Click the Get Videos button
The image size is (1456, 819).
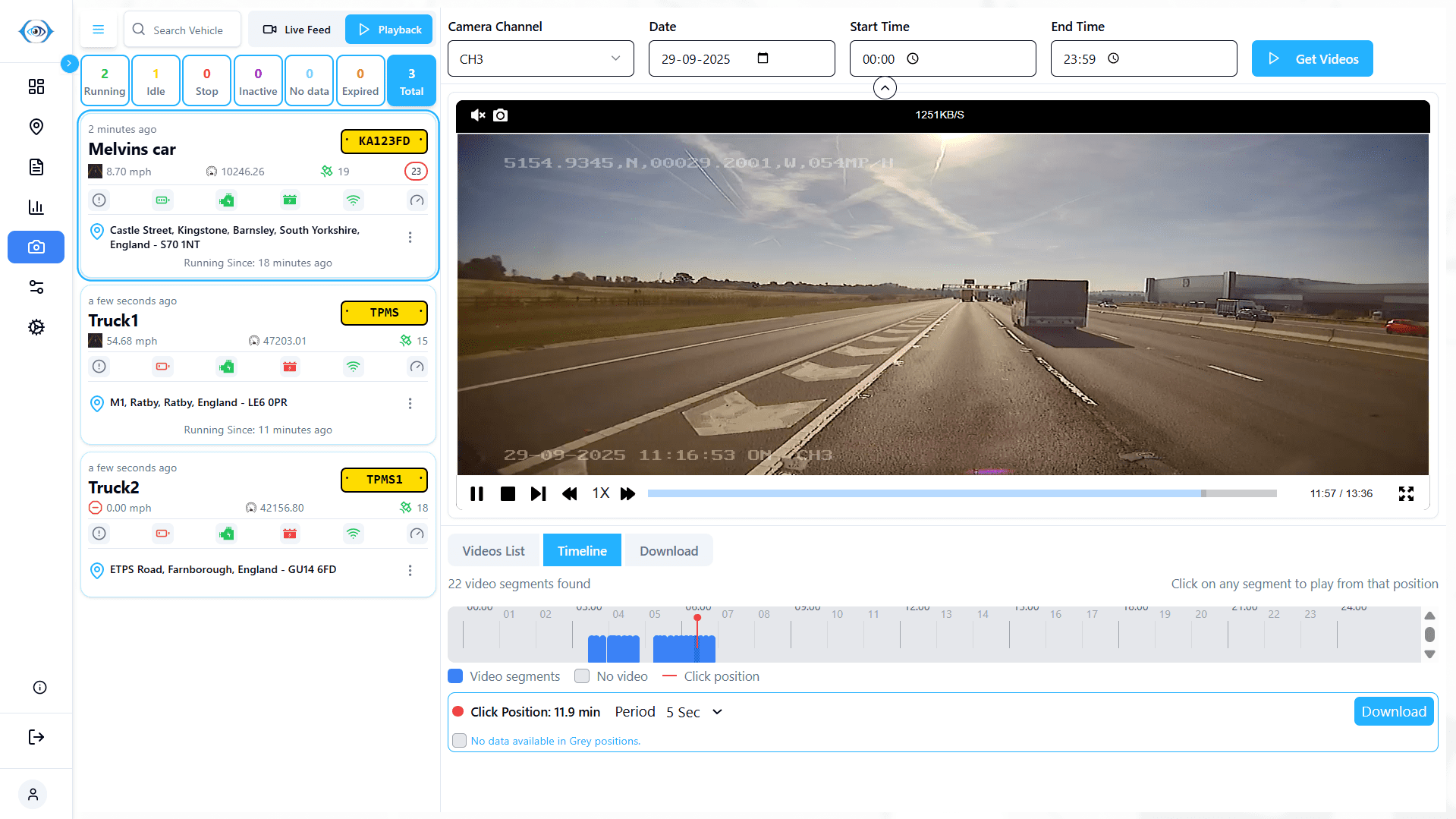1312,59
